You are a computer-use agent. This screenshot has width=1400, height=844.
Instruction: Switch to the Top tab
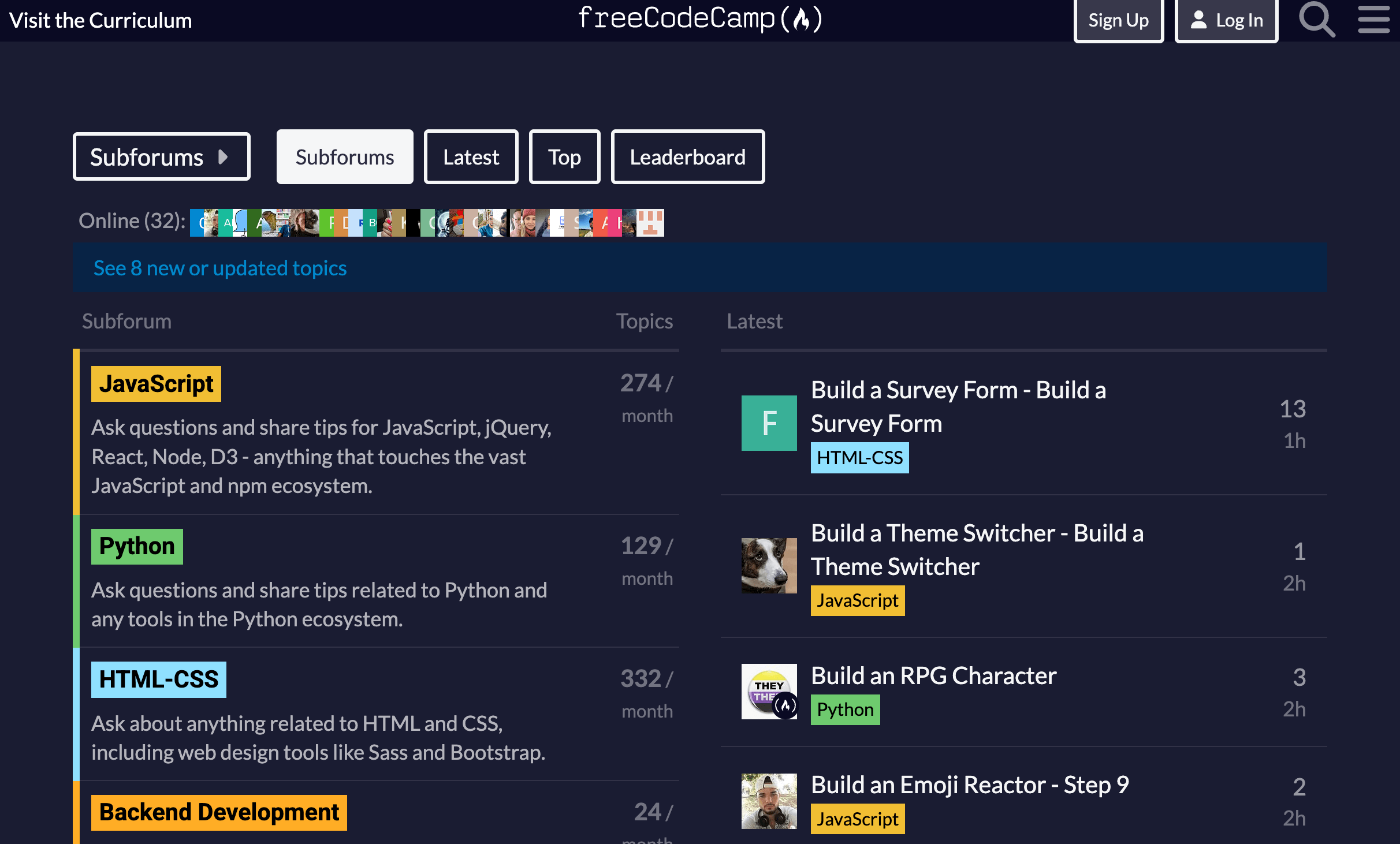coord(564,156)
